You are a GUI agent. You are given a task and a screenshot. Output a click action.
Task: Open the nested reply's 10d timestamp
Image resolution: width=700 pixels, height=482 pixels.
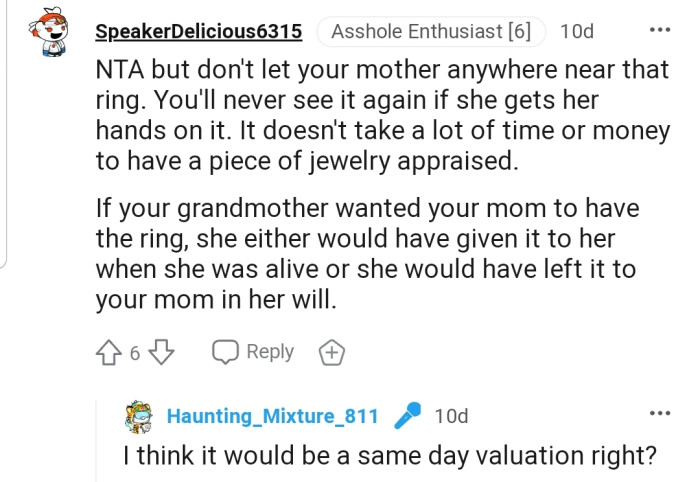(x=451, y=416)
